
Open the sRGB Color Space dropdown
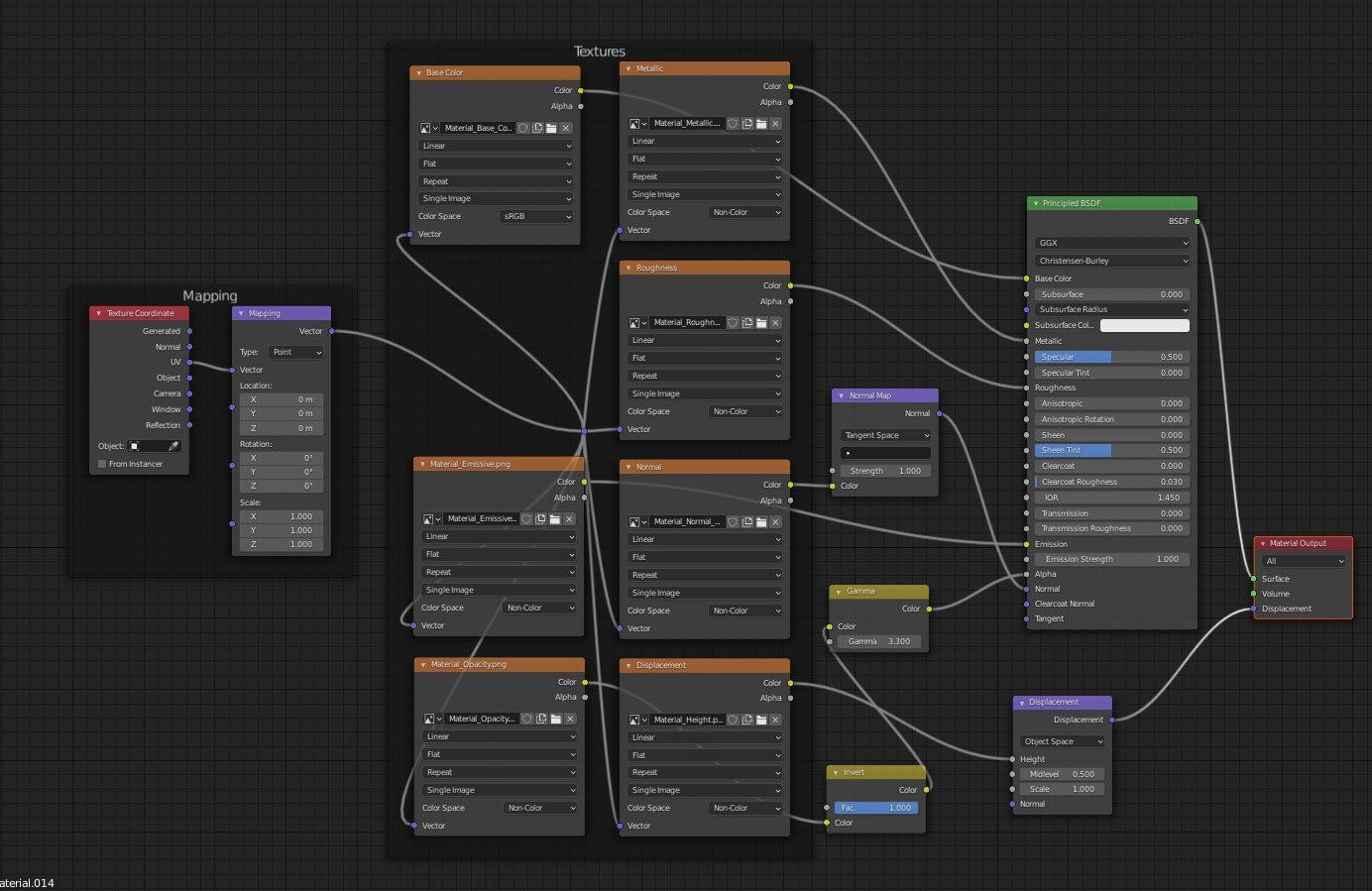pos(535,216)
